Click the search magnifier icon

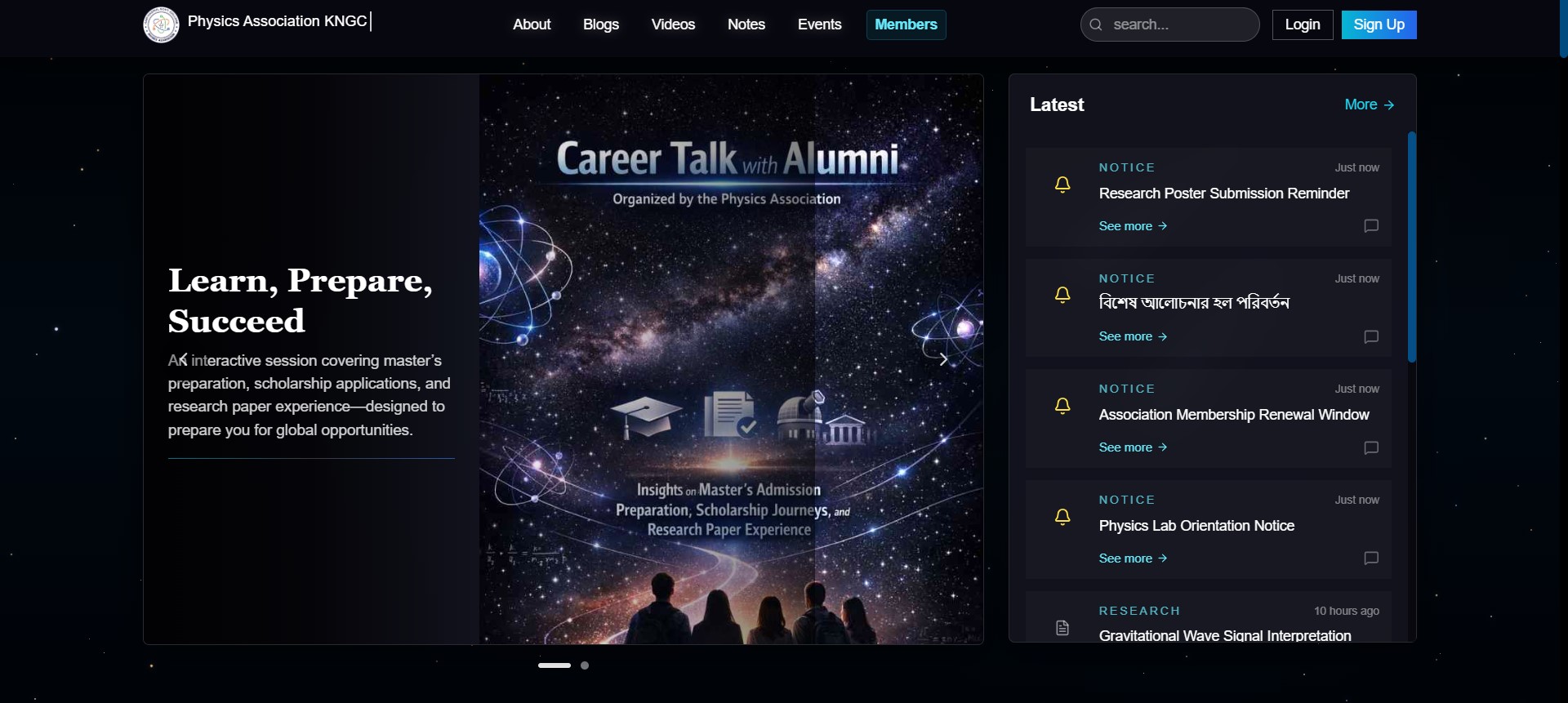1096,24
